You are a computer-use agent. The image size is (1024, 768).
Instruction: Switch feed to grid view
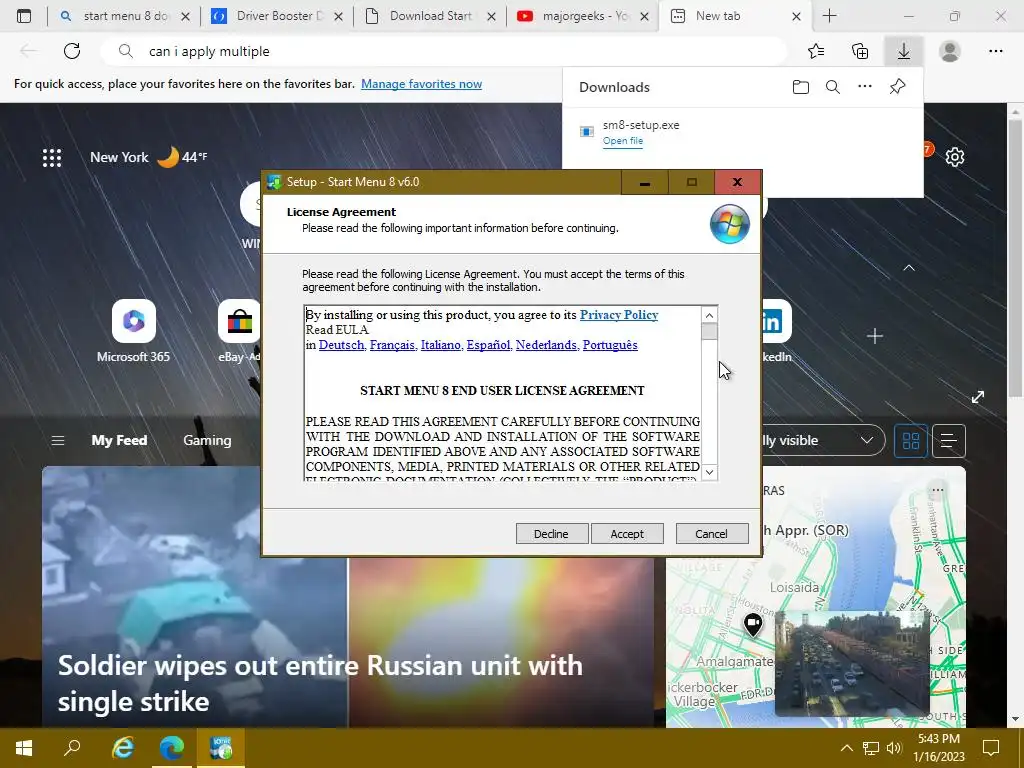(x=910, y=441)
